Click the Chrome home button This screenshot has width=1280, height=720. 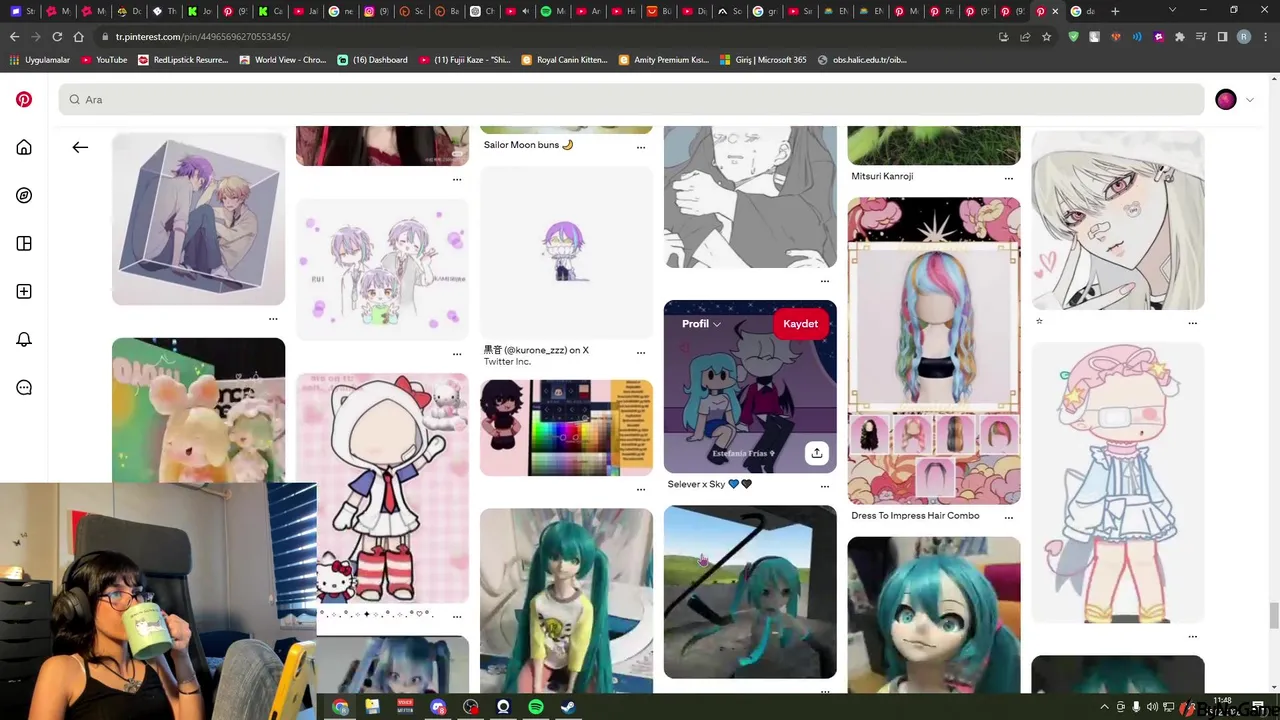point(79,37)
